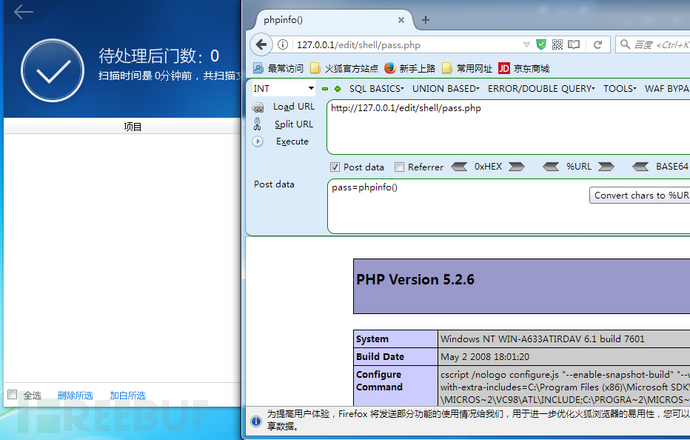
Task: Click the QR code icon in address bar
Action: coord(557,44)
